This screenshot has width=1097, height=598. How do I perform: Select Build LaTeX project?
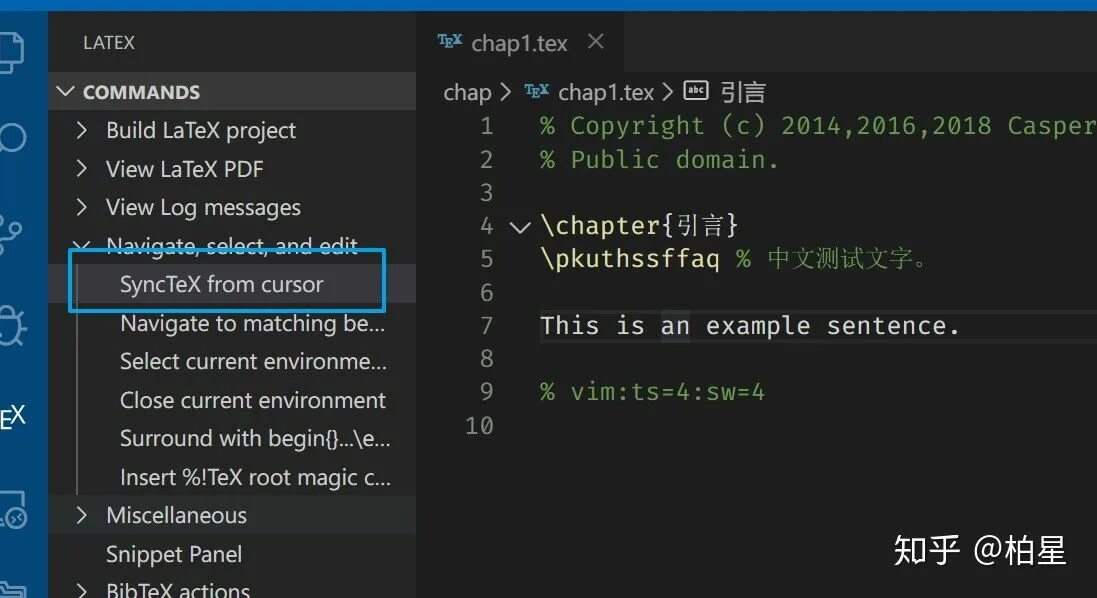(x=201, y=130)
